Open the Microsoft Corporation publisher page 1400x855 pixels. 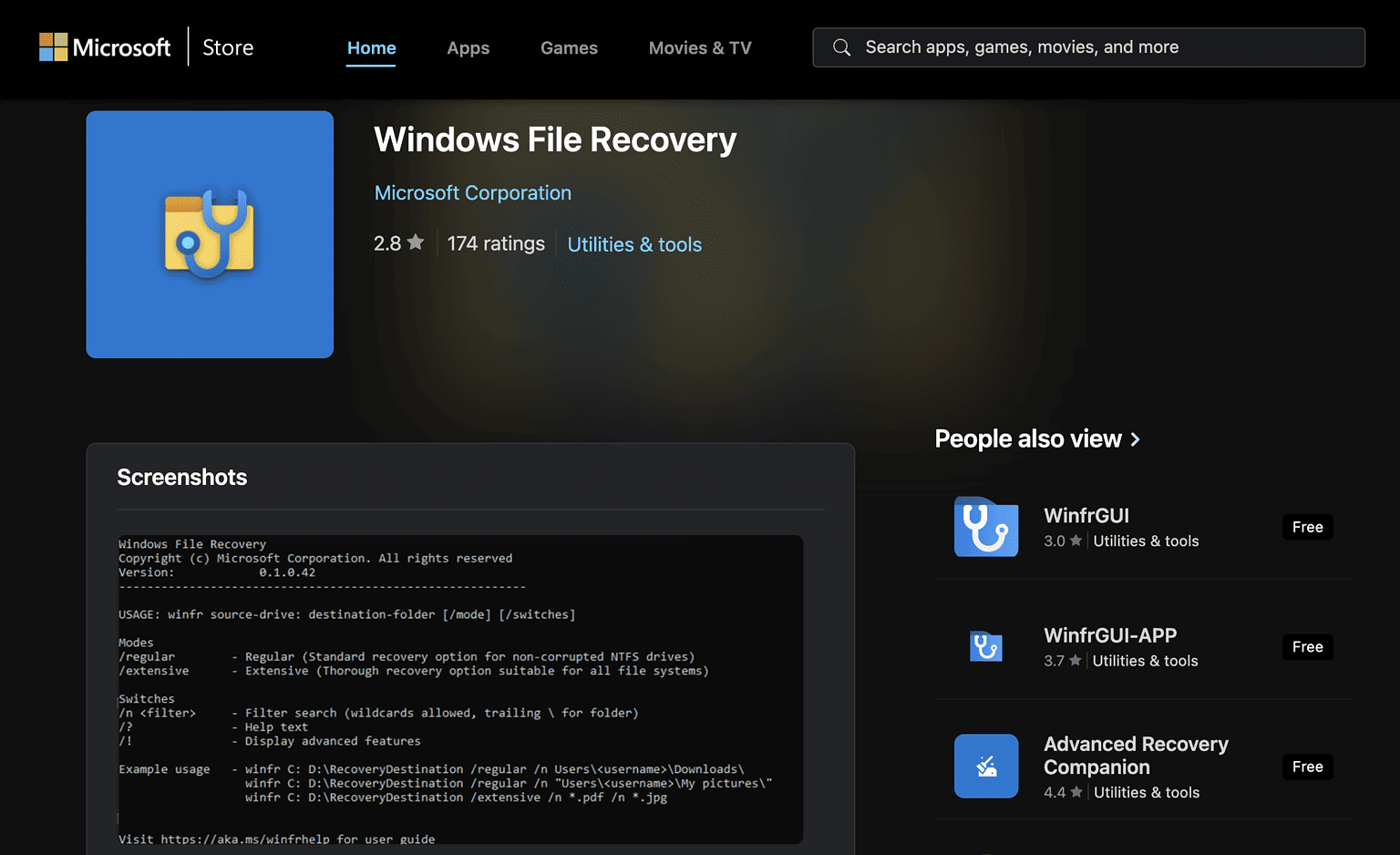[472, 192]
